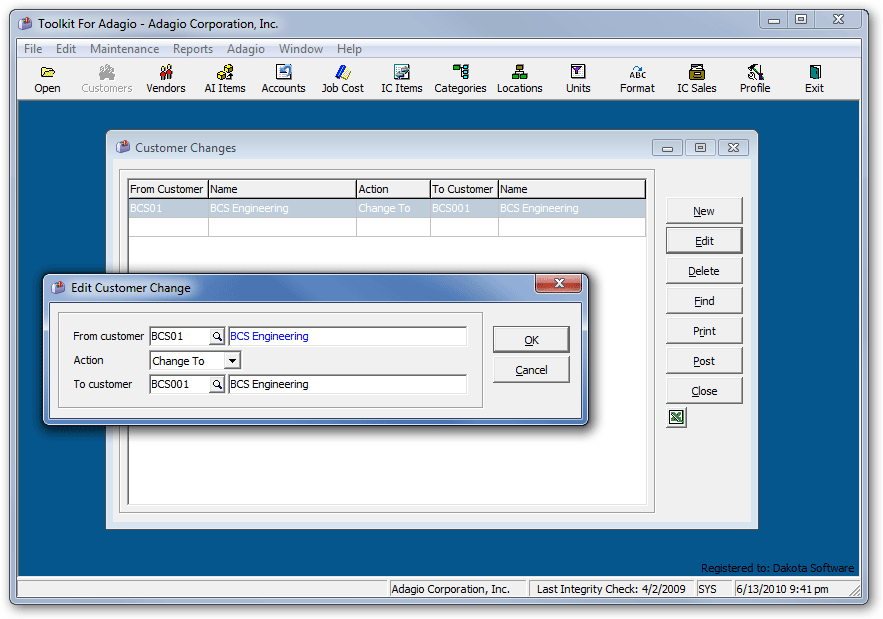883x619 pixels.
Task: Select the From Customer column header
Action: pos(168,189)
